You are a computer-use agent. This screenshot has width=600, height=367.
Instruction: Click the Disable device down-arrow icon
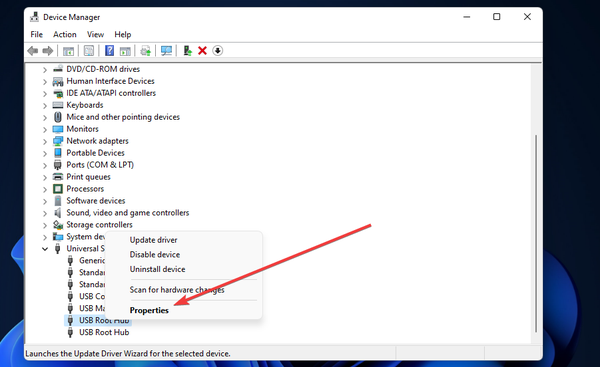point(218,51)
